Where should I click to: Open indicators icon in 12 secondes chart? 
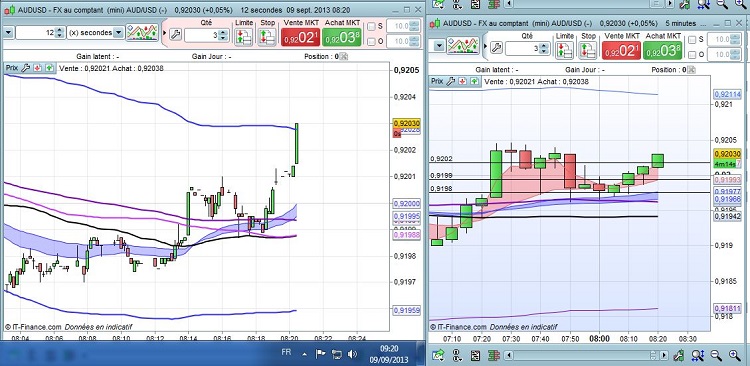142,33
